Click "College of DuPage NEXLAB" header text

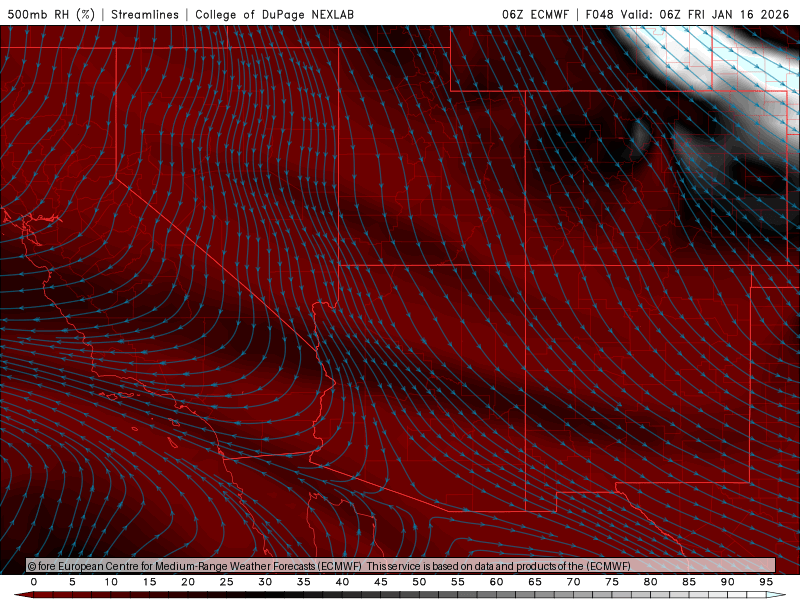tap(274, 14)
